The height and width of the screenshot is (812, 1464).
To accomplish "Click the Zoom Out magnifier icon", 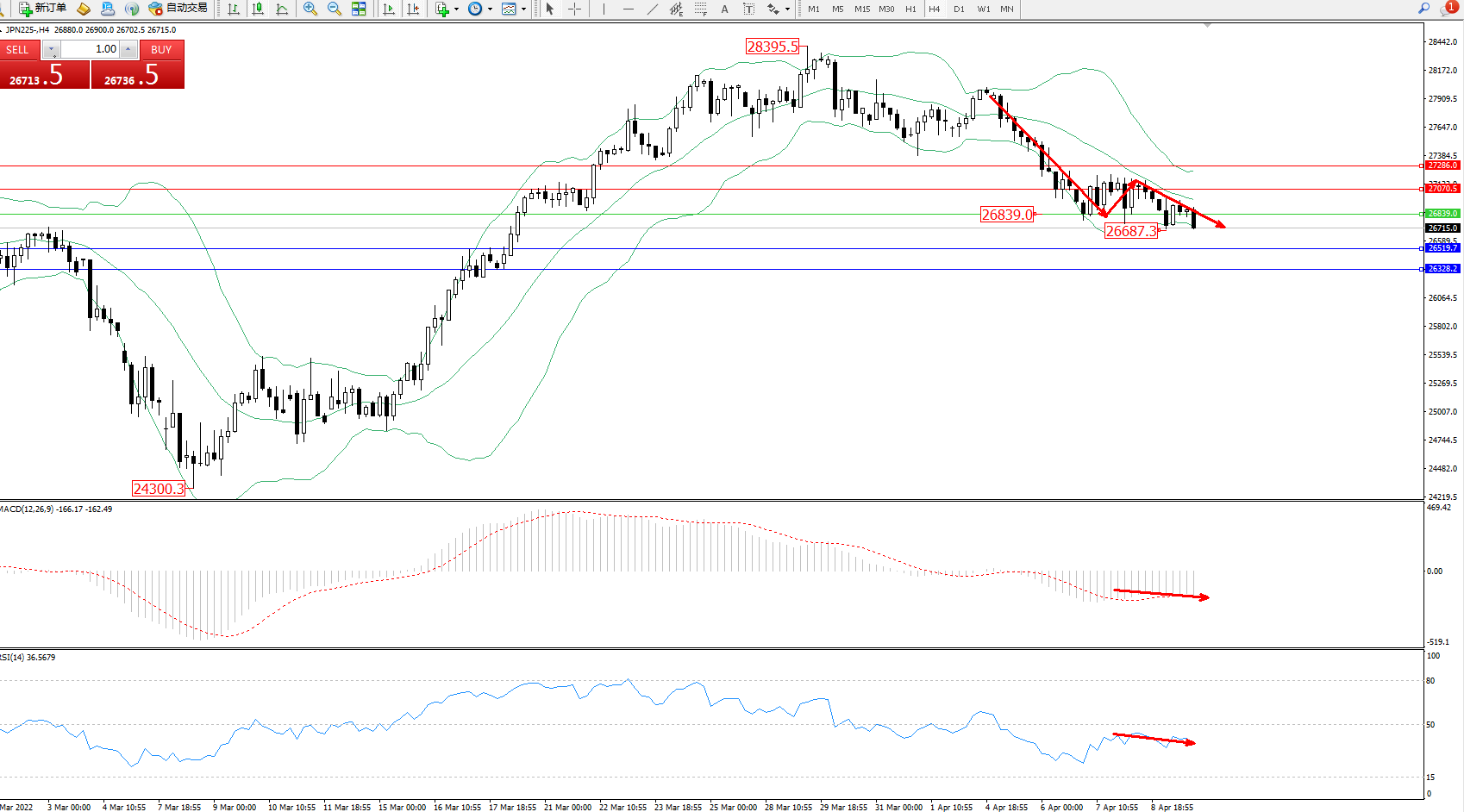I will tap(334, 9).
